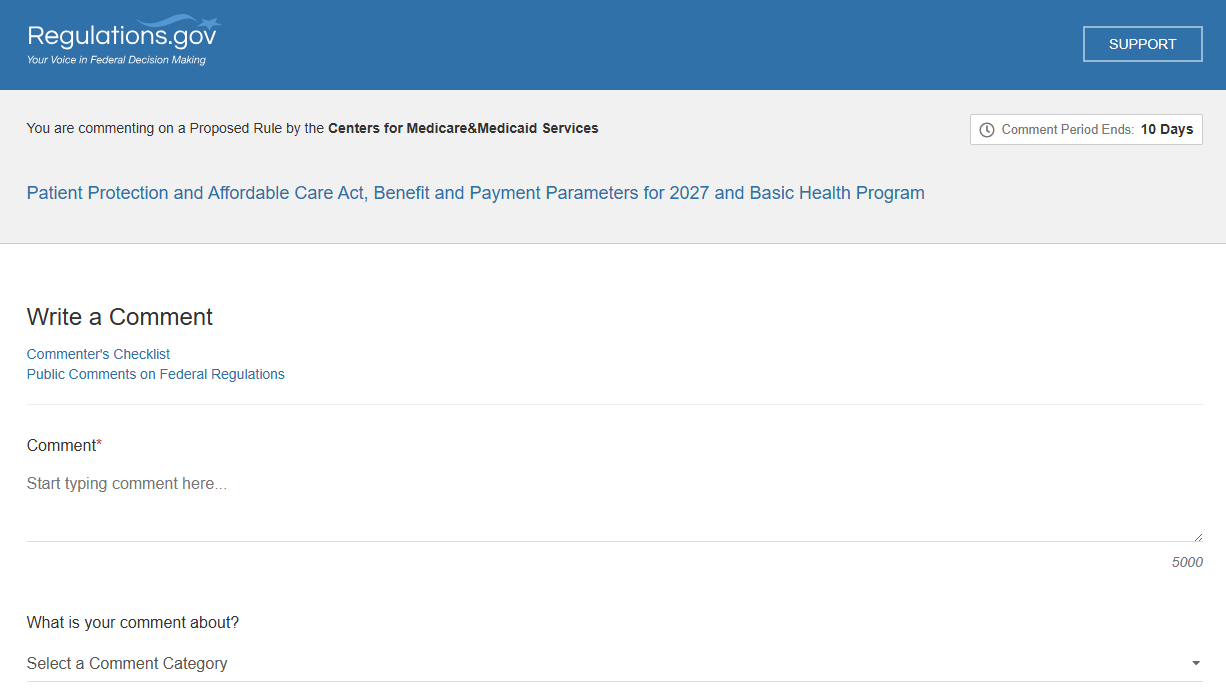
Task: Open the Public Comments on Federal Regulations link
Action: 155,374
